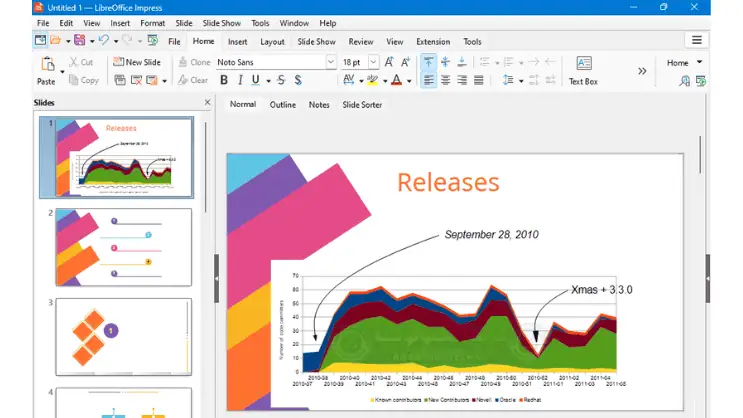Open the font name dropdown arrow

point(331,62)
